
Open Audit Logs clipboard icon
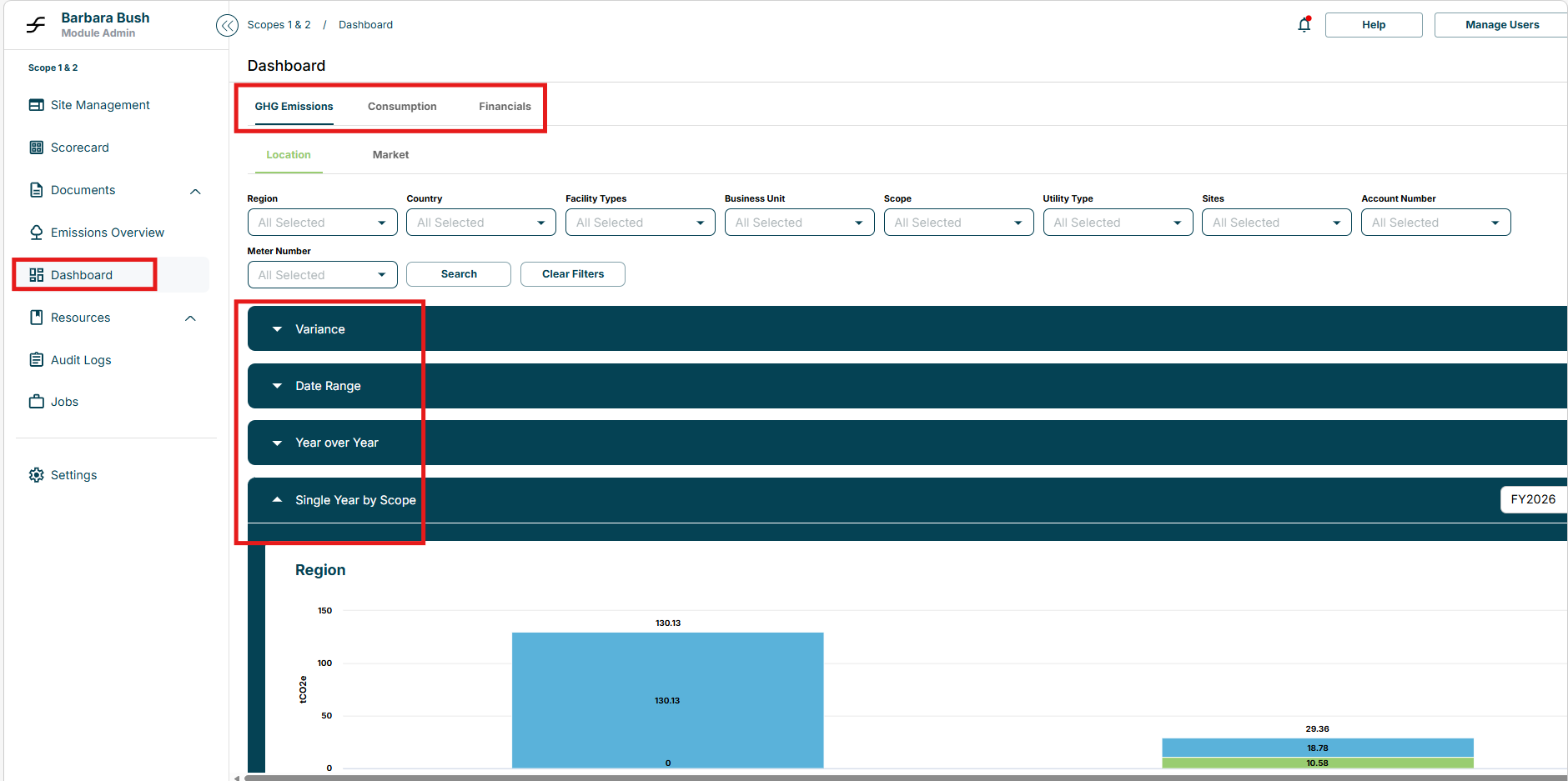37,360
